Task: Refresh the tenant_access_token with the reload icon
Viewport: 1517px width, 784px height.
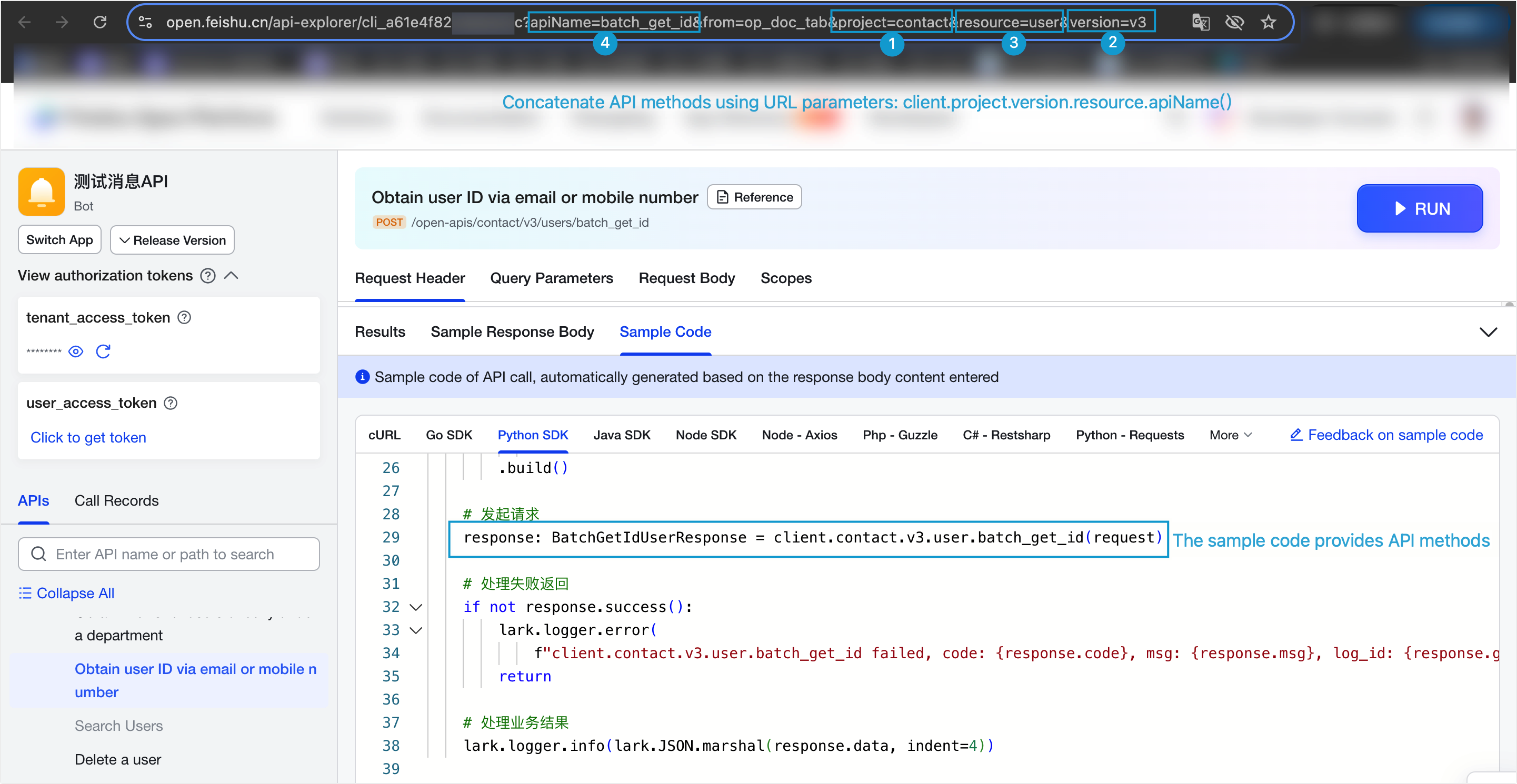Action: point(103,351)
